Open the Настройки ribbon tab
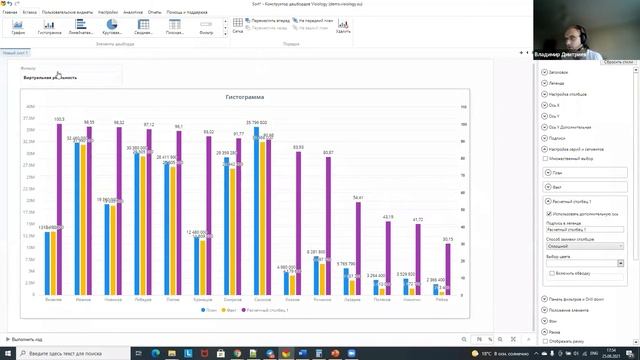Viewport: 640px width, 360px height. tap(108, 12)
